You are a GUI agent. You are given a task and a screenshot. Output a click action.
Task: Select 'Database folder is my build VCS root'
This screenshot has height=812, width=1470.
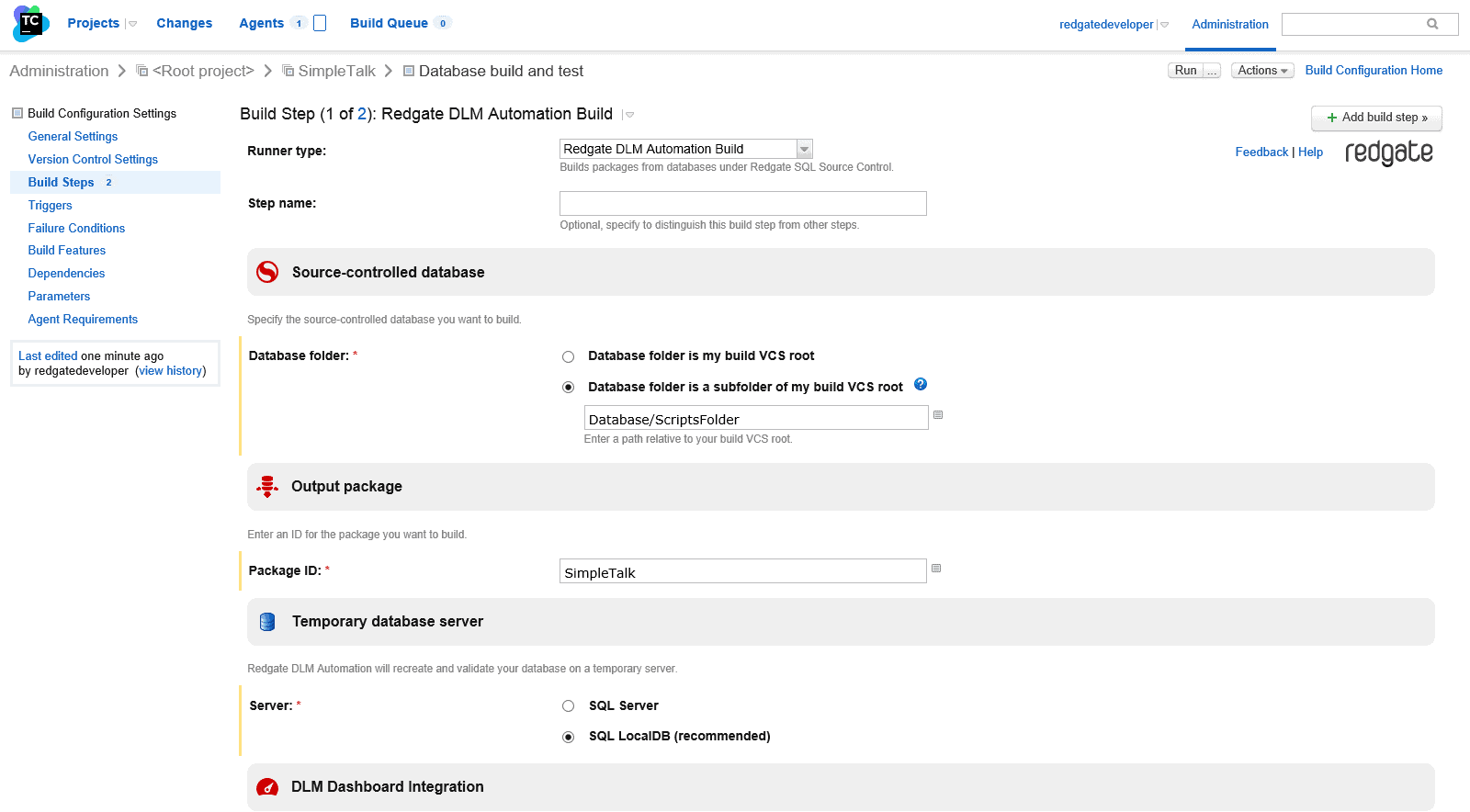point(569,356)
